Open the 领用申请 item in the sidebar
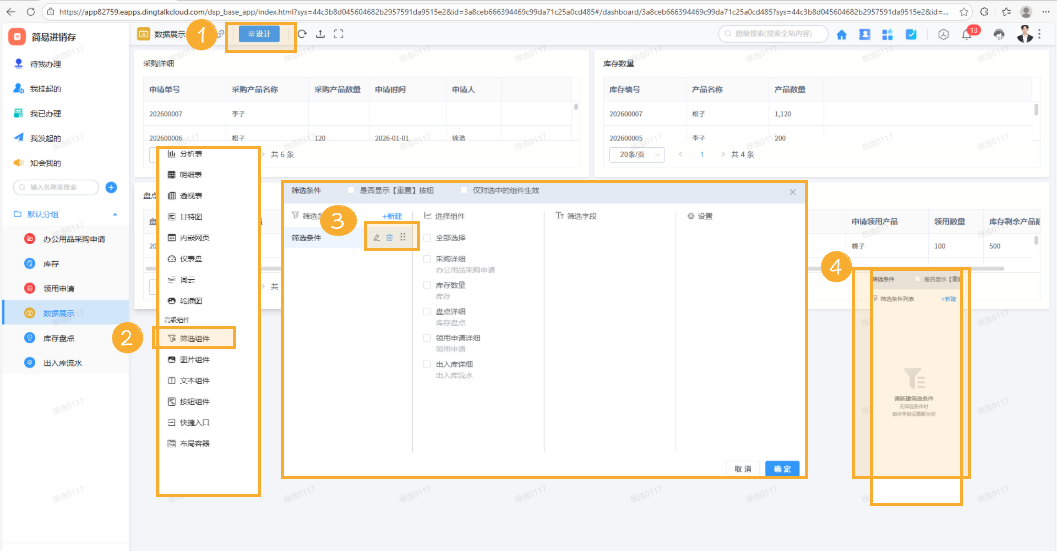Image resolution: width=1057 pixels, height=551 pixels. (59, 289)
